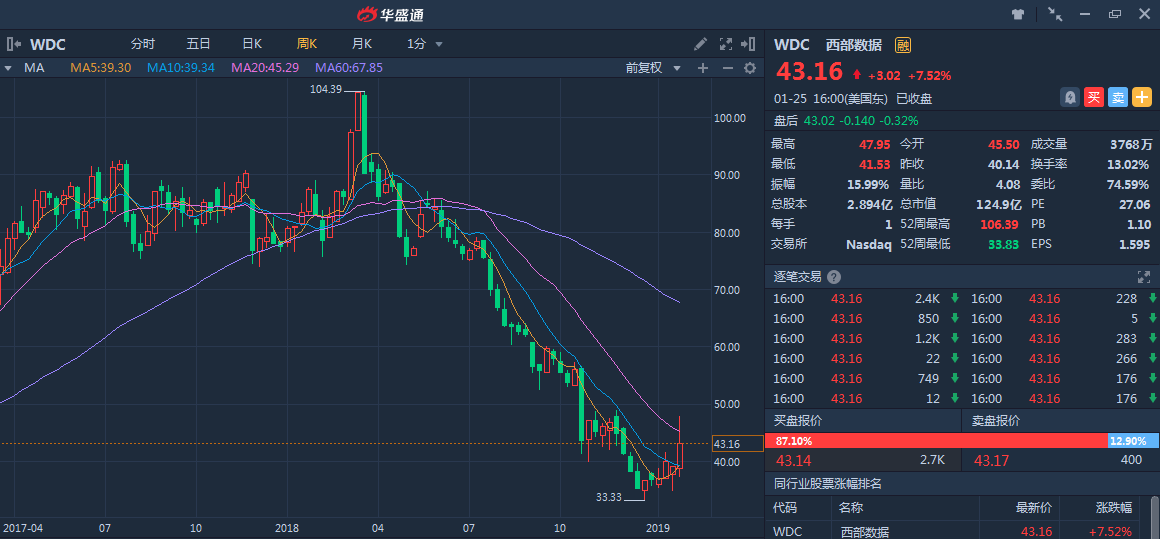1160x539 pixels.
Task: Click the 104.39 high label on chart
Action: point(326,89)
